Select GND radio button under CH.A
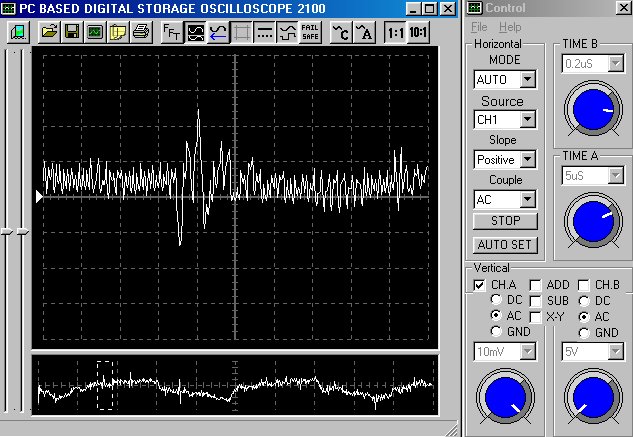The image size is (633, 437). pos(497,333)
